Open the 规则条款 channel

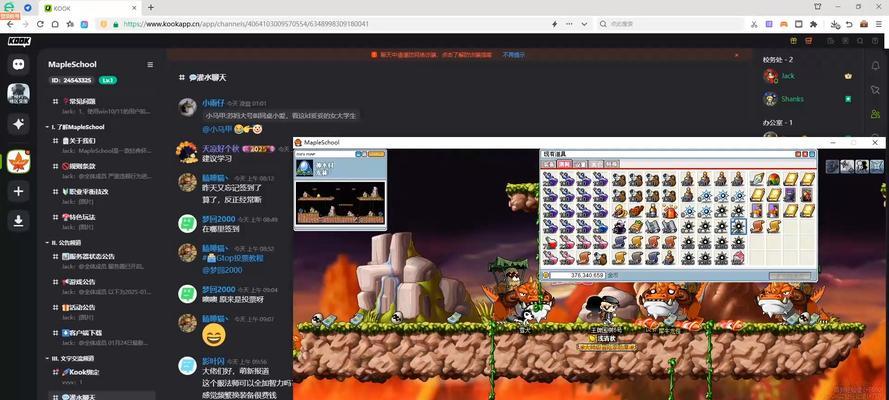pyautogui.click(x=101, y=171)
